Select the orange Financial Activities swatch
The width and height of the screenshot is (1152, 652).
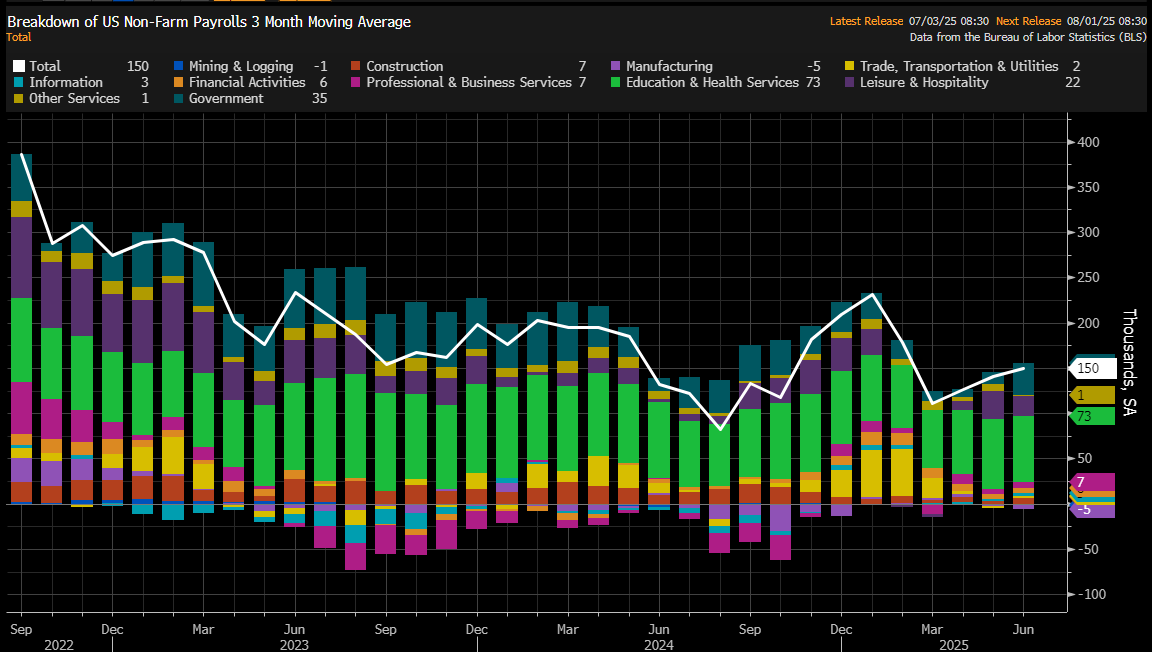[x=178, y=83]
